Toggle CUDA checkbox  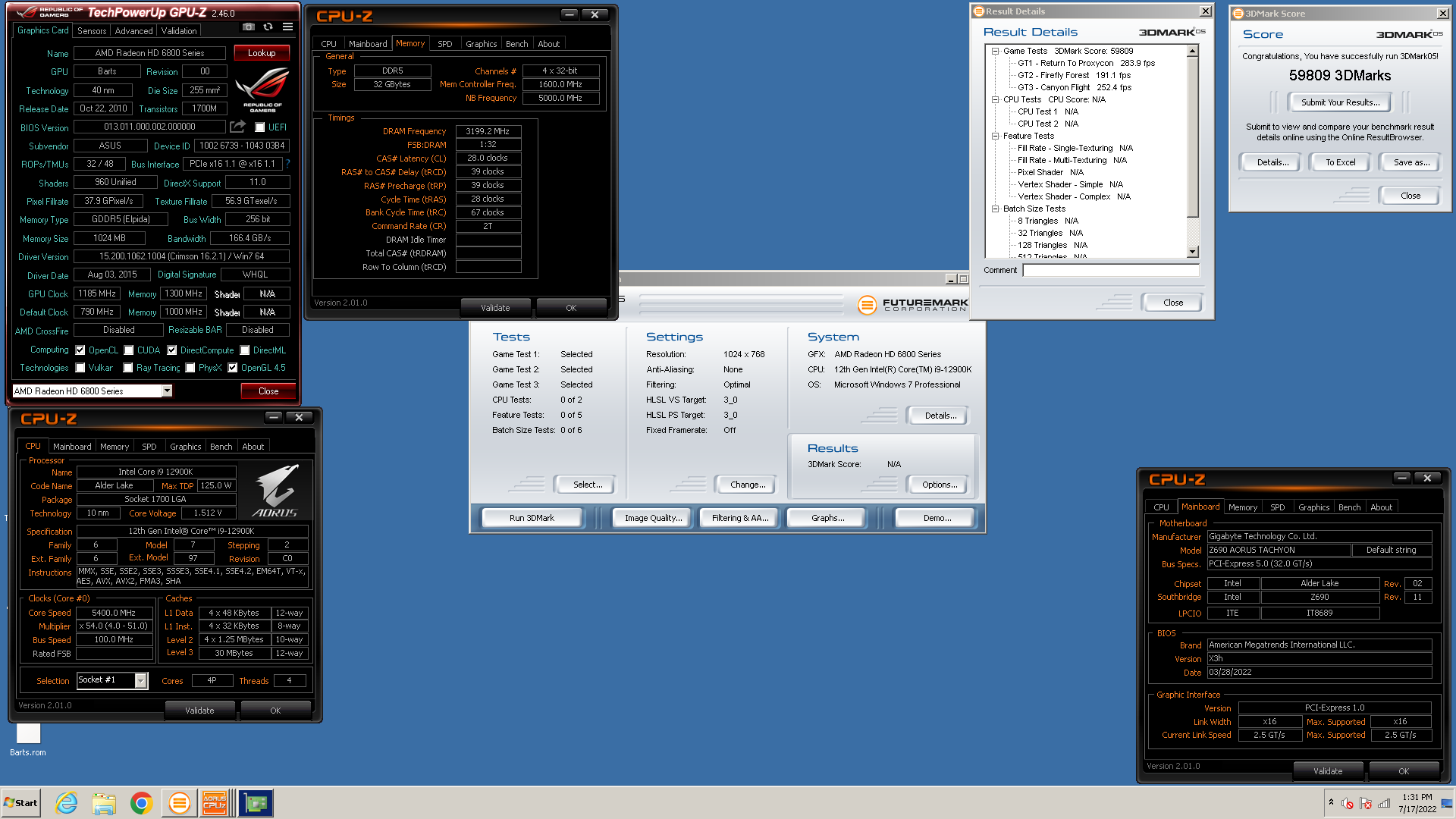tap(129, 350)
